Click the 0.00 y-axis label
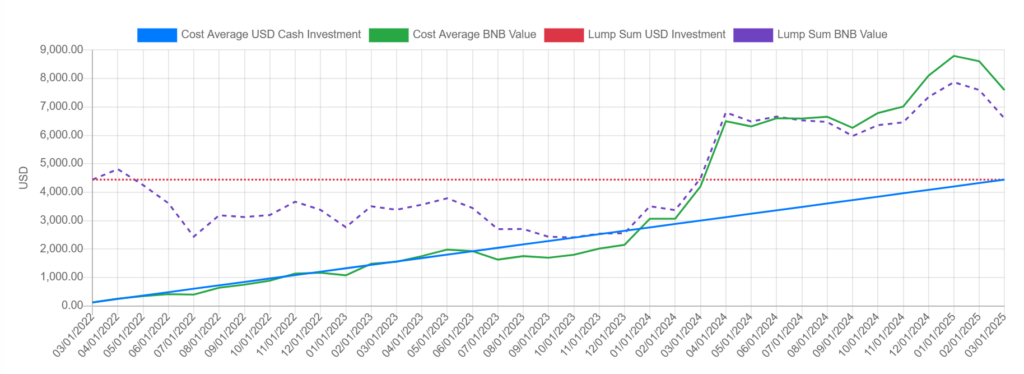Image resolution: width=1024 pixels, height=374 pixels. pyautogui.click(x=73, y=306)
